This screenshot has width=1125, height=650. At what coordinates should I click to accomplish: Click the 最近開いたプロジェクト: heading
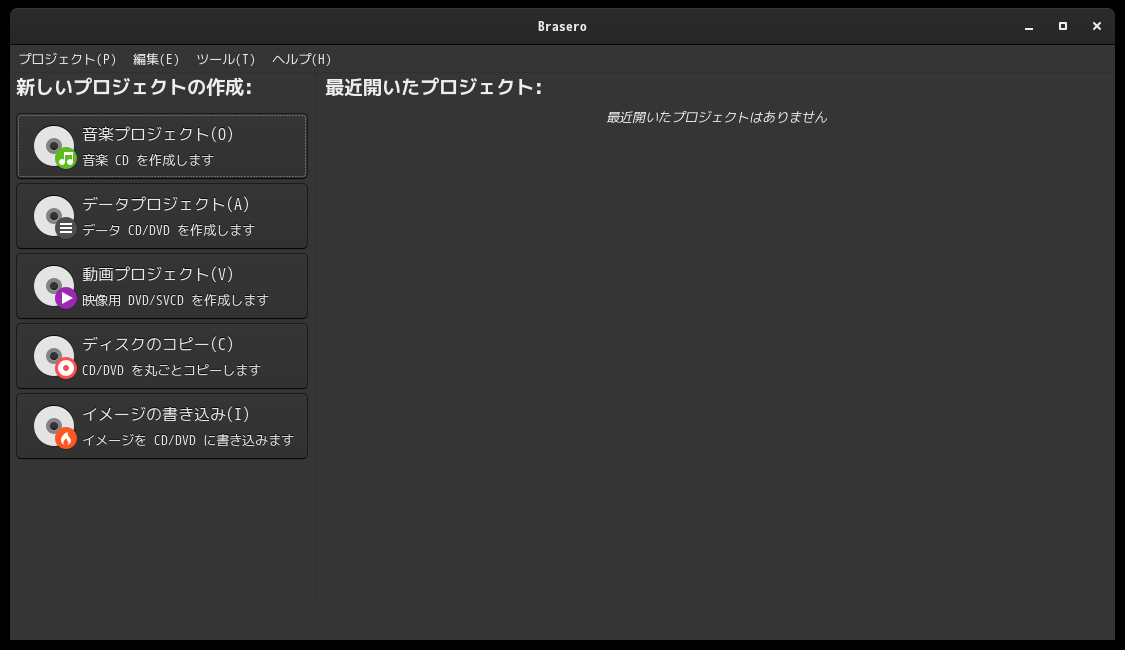433,87
